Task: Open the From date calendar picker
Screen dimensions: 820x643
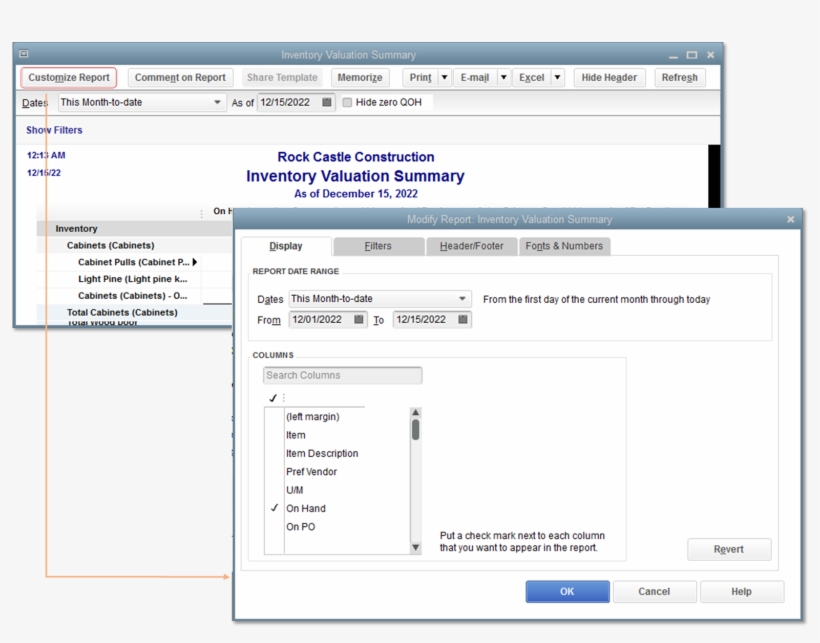Action: [359, 319]
